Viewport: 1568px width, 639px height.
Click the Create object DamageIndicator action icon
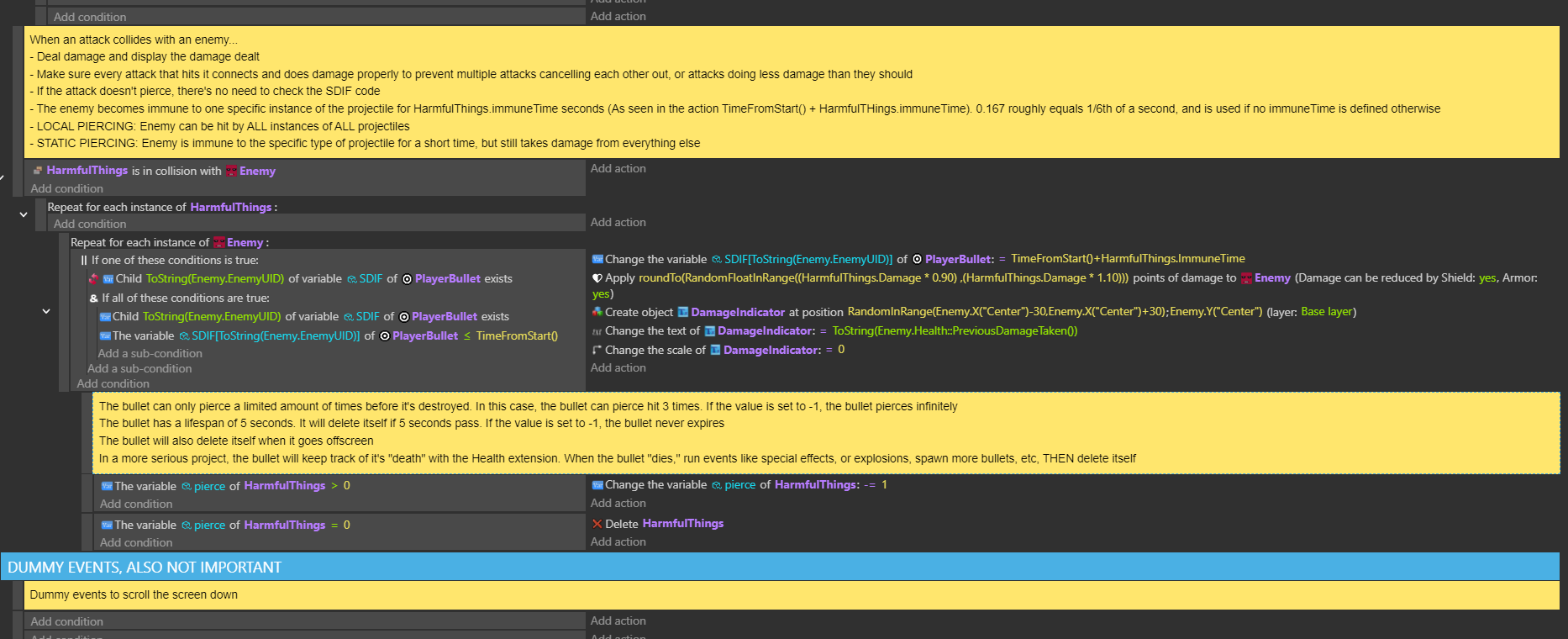pos(597,312)
